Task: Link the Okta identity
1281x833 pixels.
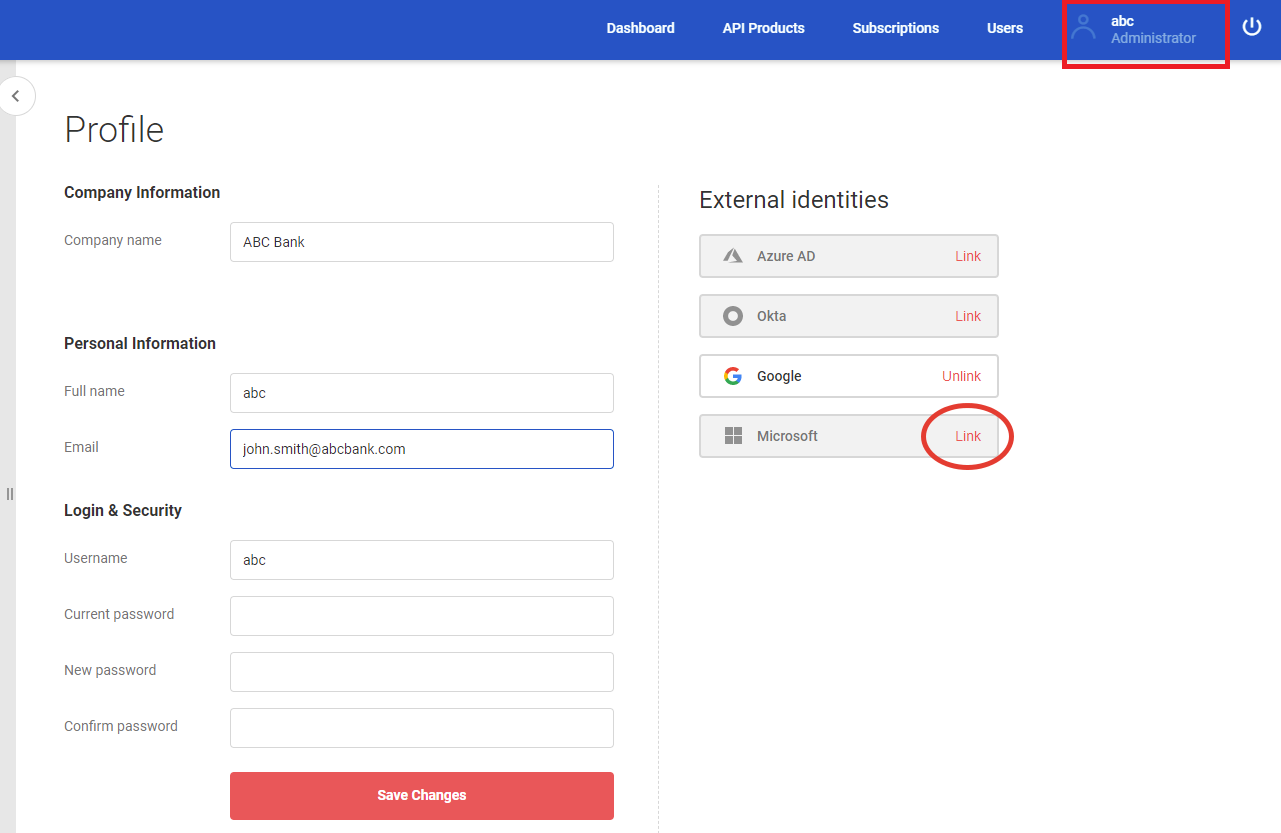Action: point(967,316)
